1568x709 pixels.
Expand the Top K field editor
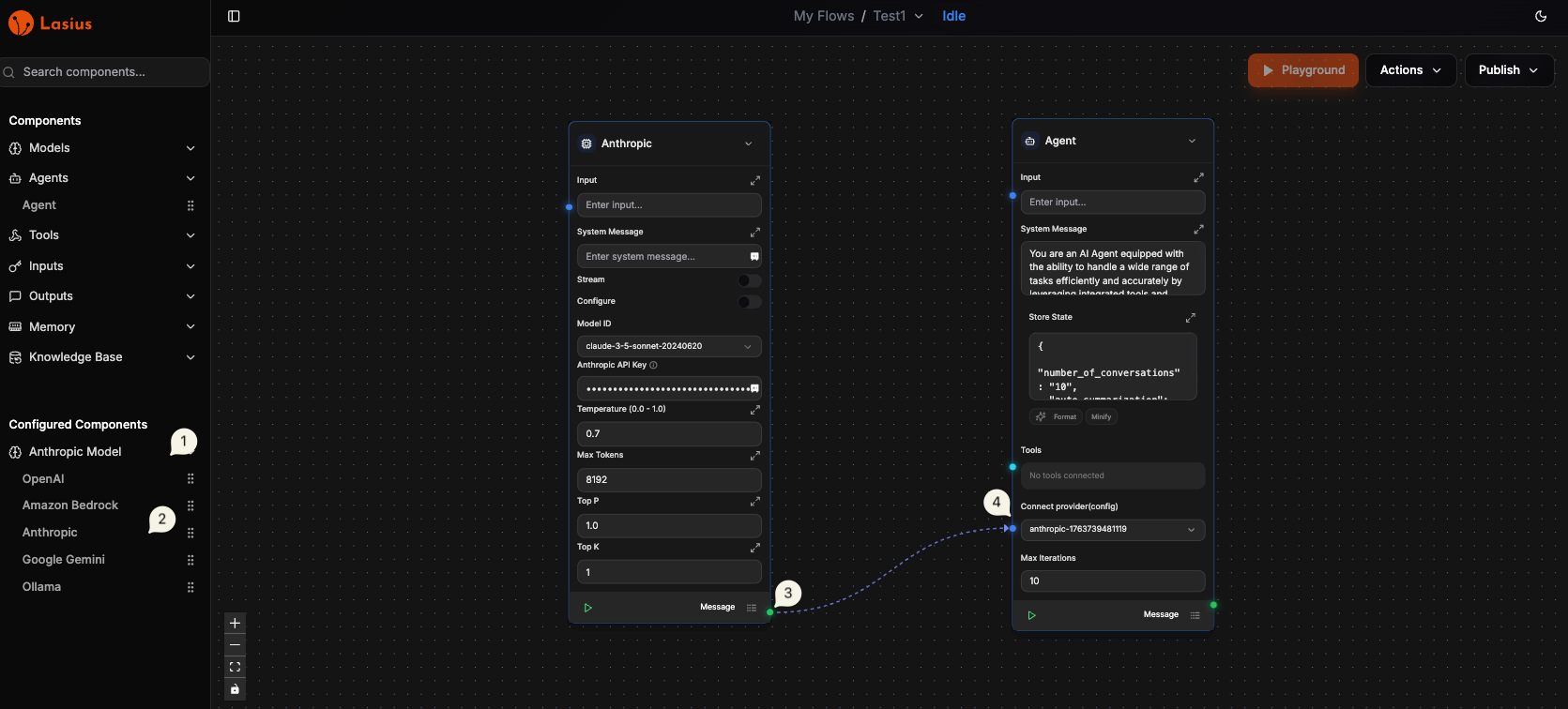point(755,547)
